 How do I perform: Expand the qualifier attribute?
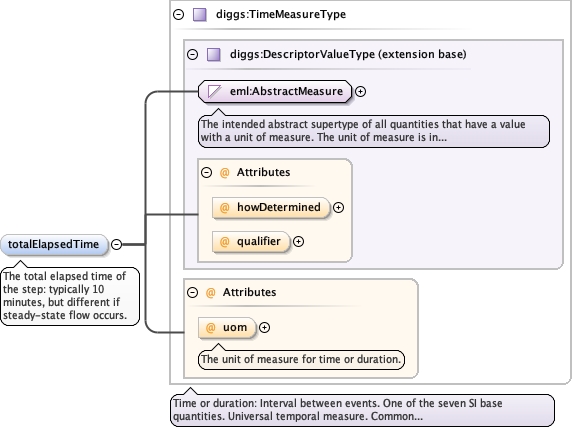(x=299, y=241)
